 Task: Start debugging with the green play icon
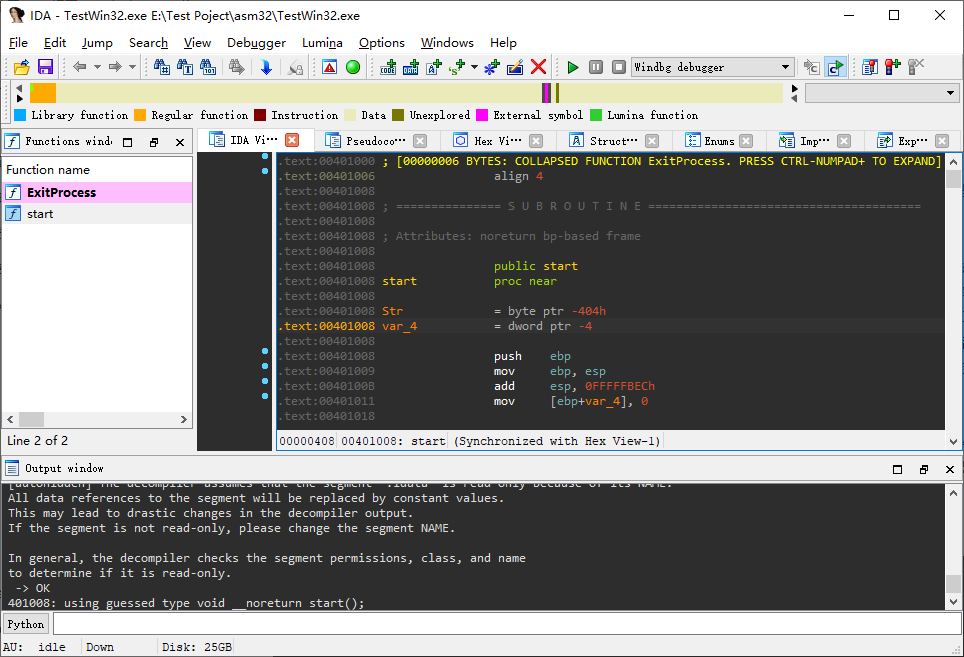tap(572, 67)
